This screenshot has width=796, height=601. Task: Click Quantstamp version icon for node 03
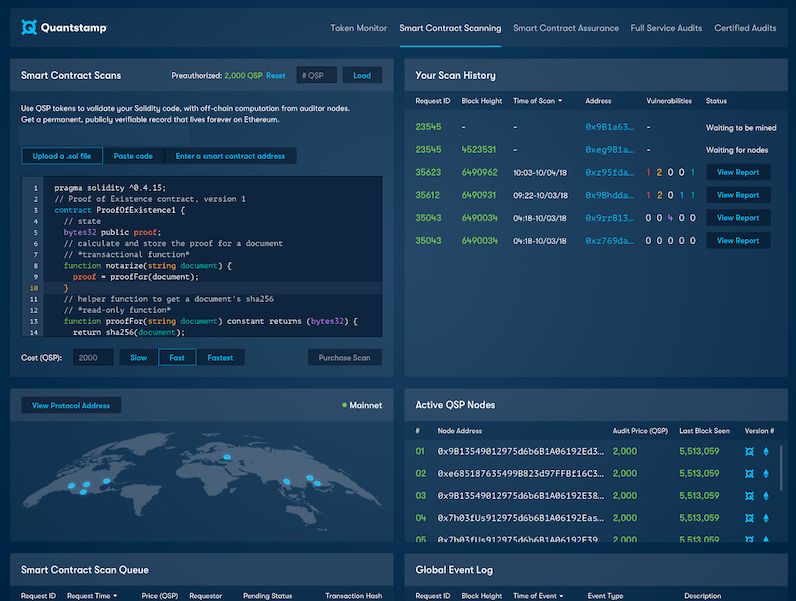[x=749, y=496]
